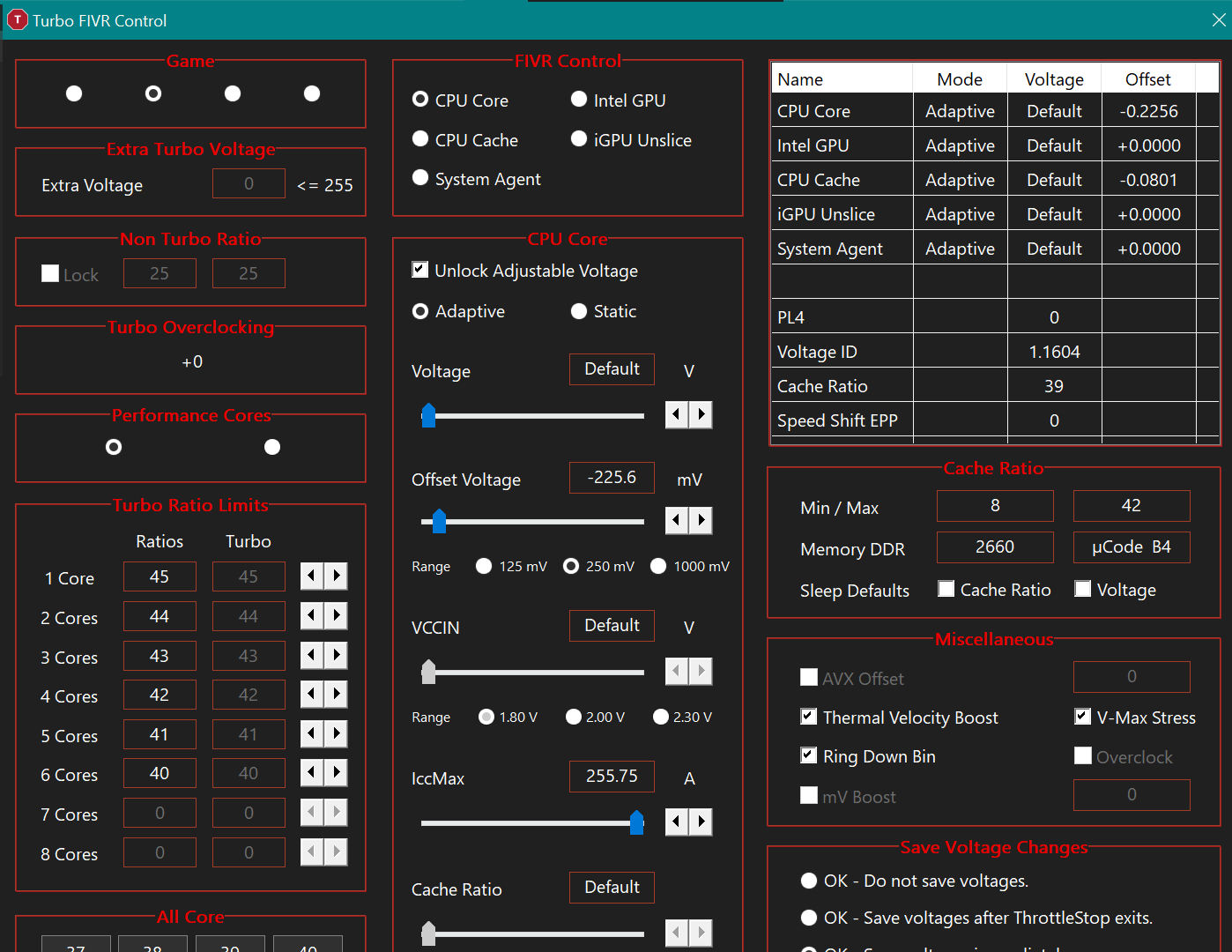
Task: Click Speed Shift EPP row
Action: 995,420
